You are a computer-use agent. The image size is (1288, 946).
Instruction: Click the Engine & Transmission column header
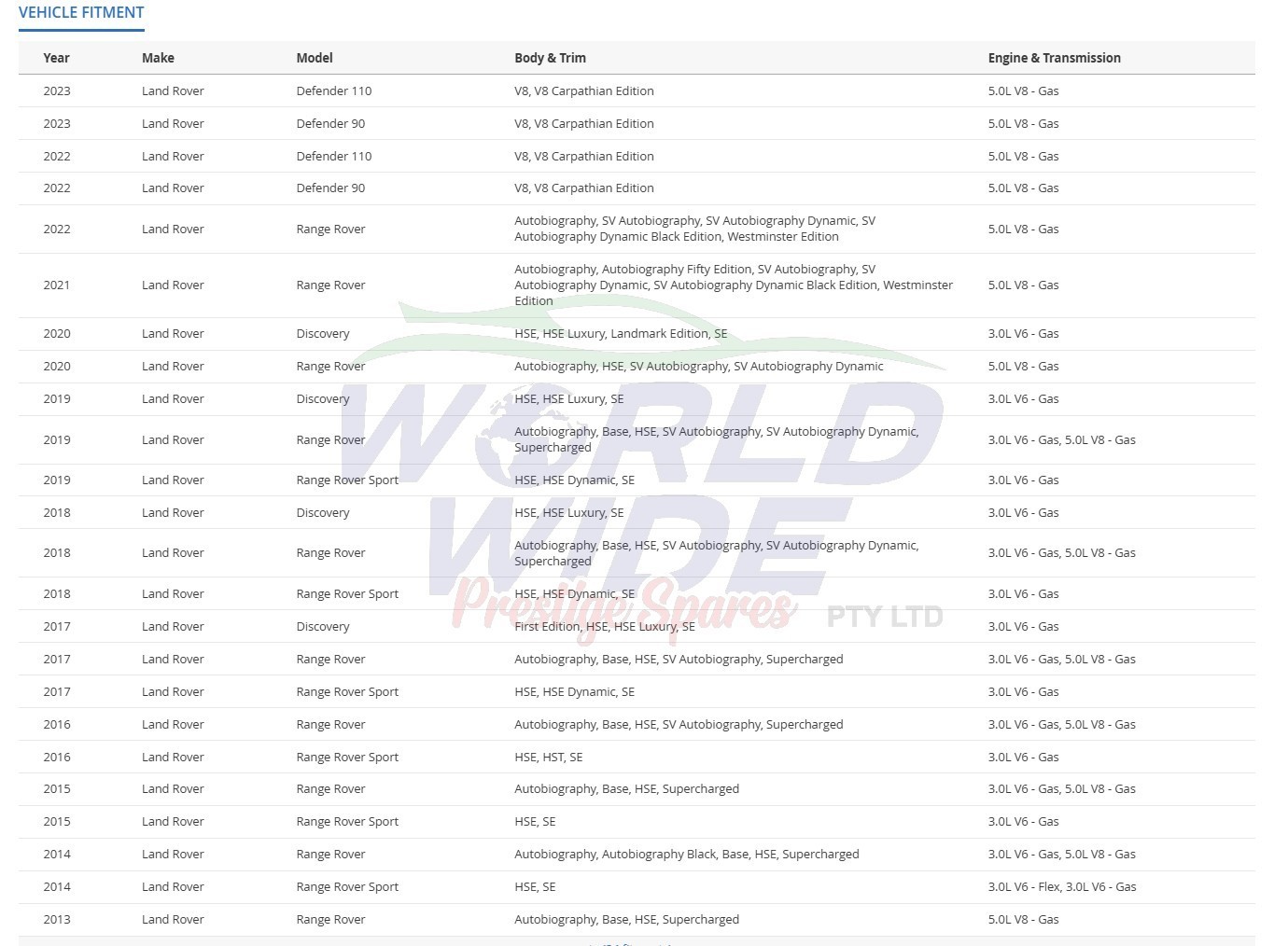[1055, 58]
